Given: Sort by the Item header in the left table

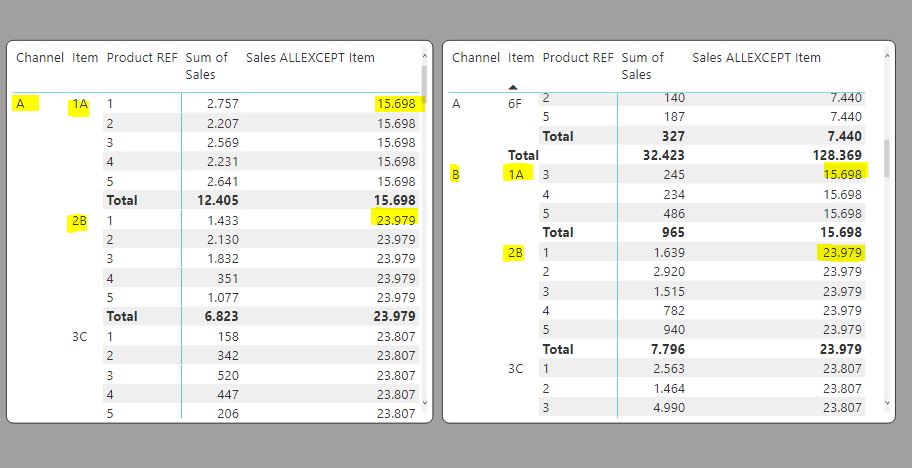Looking at the screenshot, I should (85, 58).
